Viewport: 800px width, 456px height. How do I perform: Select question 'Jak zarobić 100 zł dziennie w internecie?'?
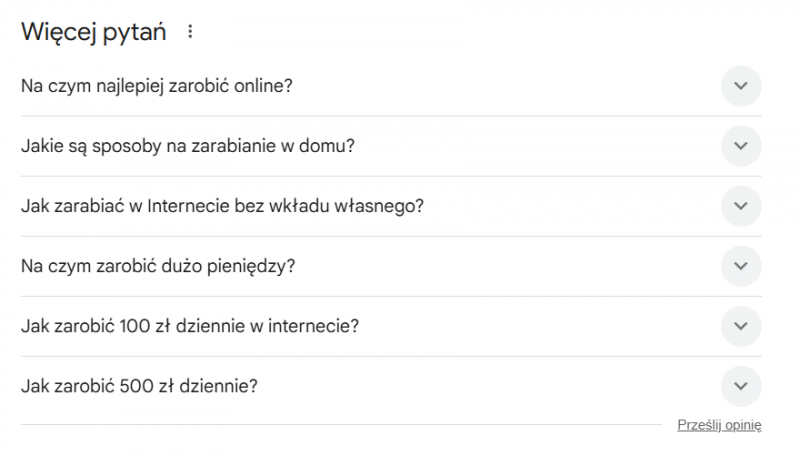point(190,326)
